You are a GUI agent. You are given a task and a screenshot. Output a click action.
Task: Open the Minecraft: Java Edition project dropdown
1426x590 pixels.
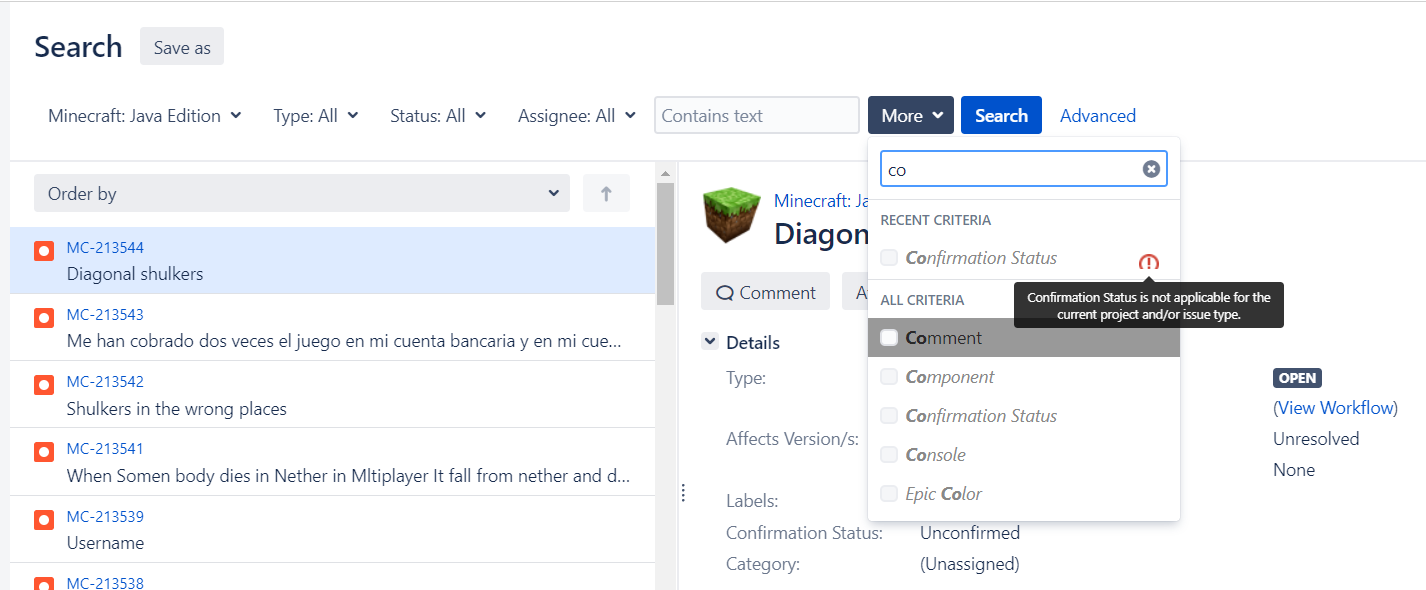pyautogui.click(x=145, y=116)
